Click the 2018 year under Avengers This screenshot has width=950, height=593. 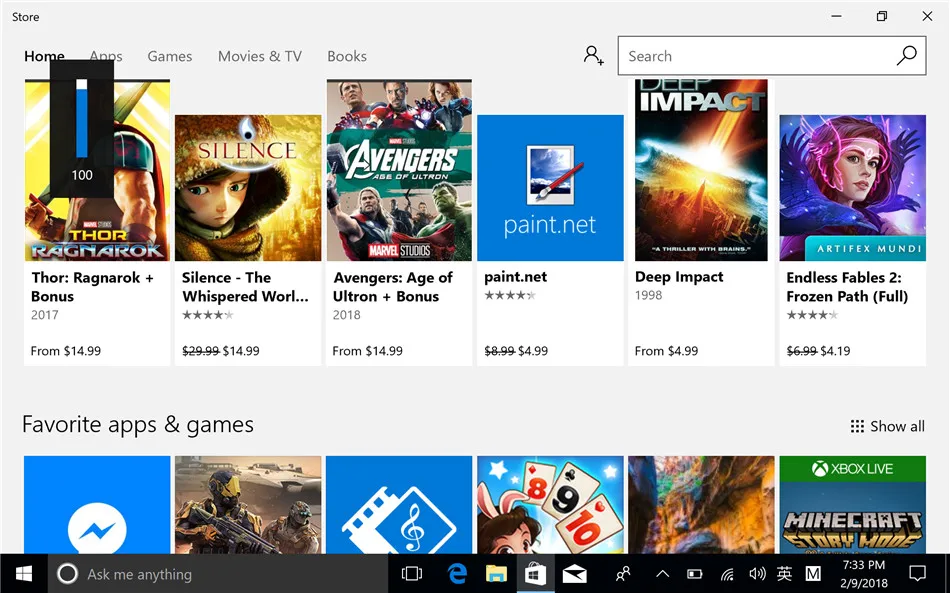pyautogui.click(x=347, y=315)
